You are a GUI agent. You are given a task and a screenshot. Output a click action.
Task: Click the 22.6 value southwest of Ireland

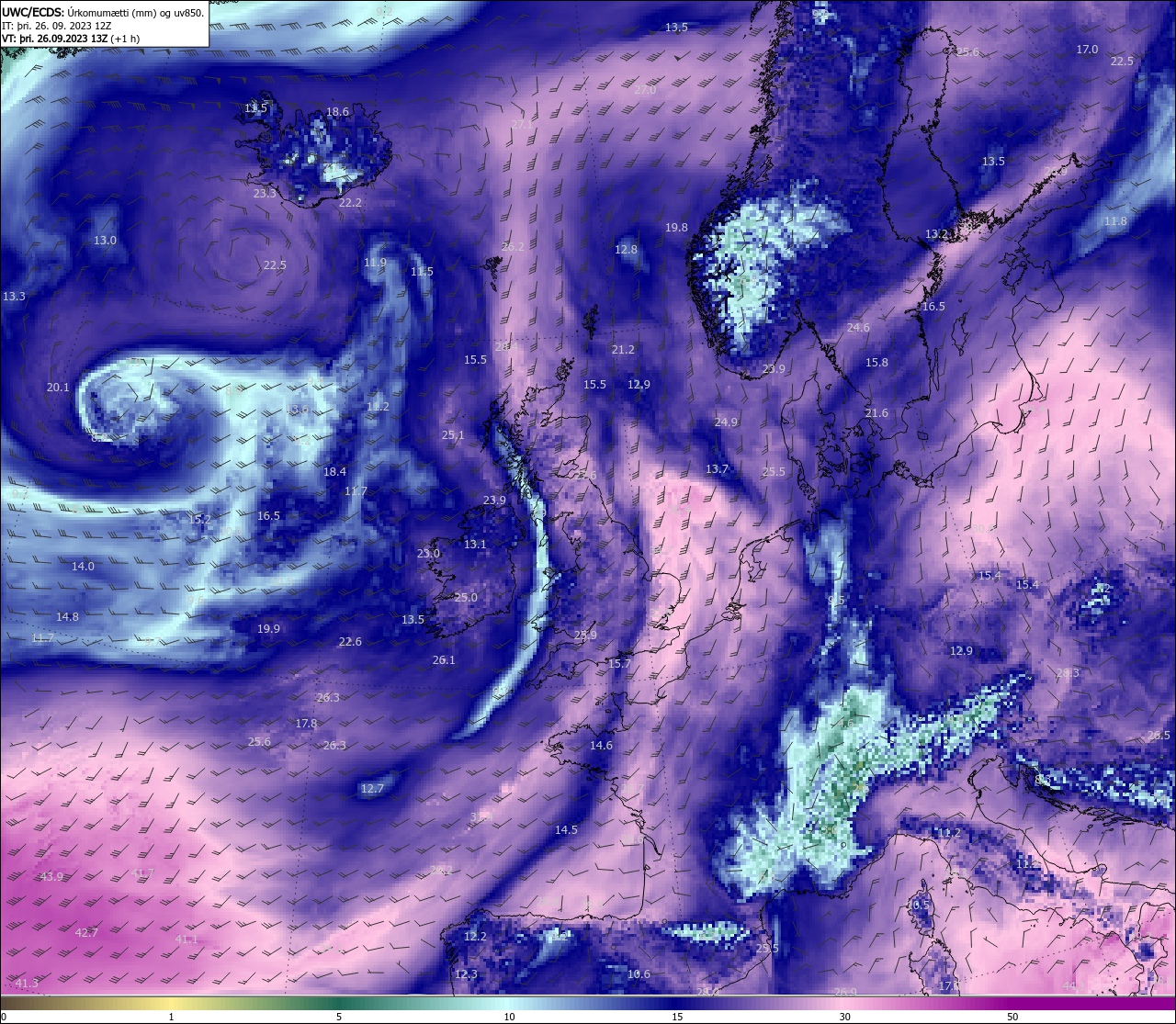pyautogui.click(x=350, y=641)
